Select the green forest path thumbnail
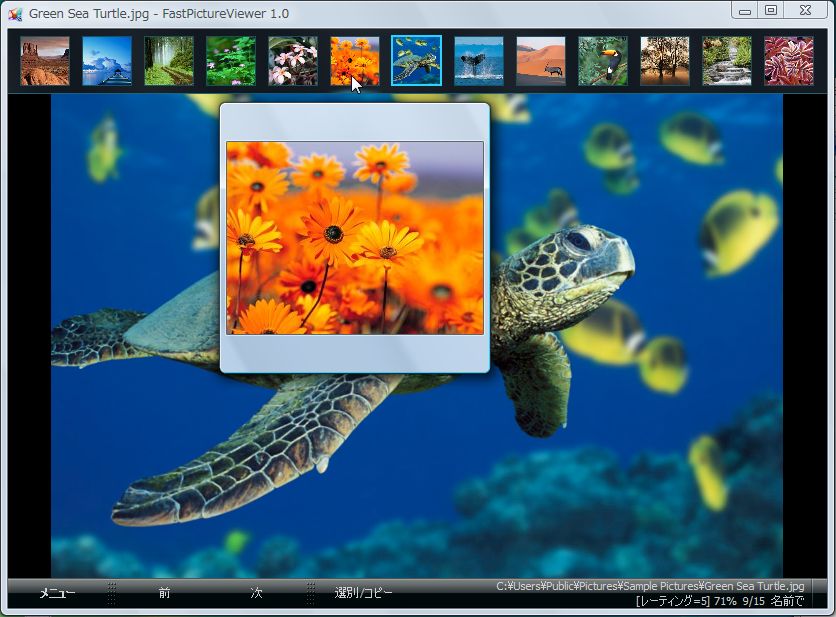 pyautogui.click(x=168, y=61)
